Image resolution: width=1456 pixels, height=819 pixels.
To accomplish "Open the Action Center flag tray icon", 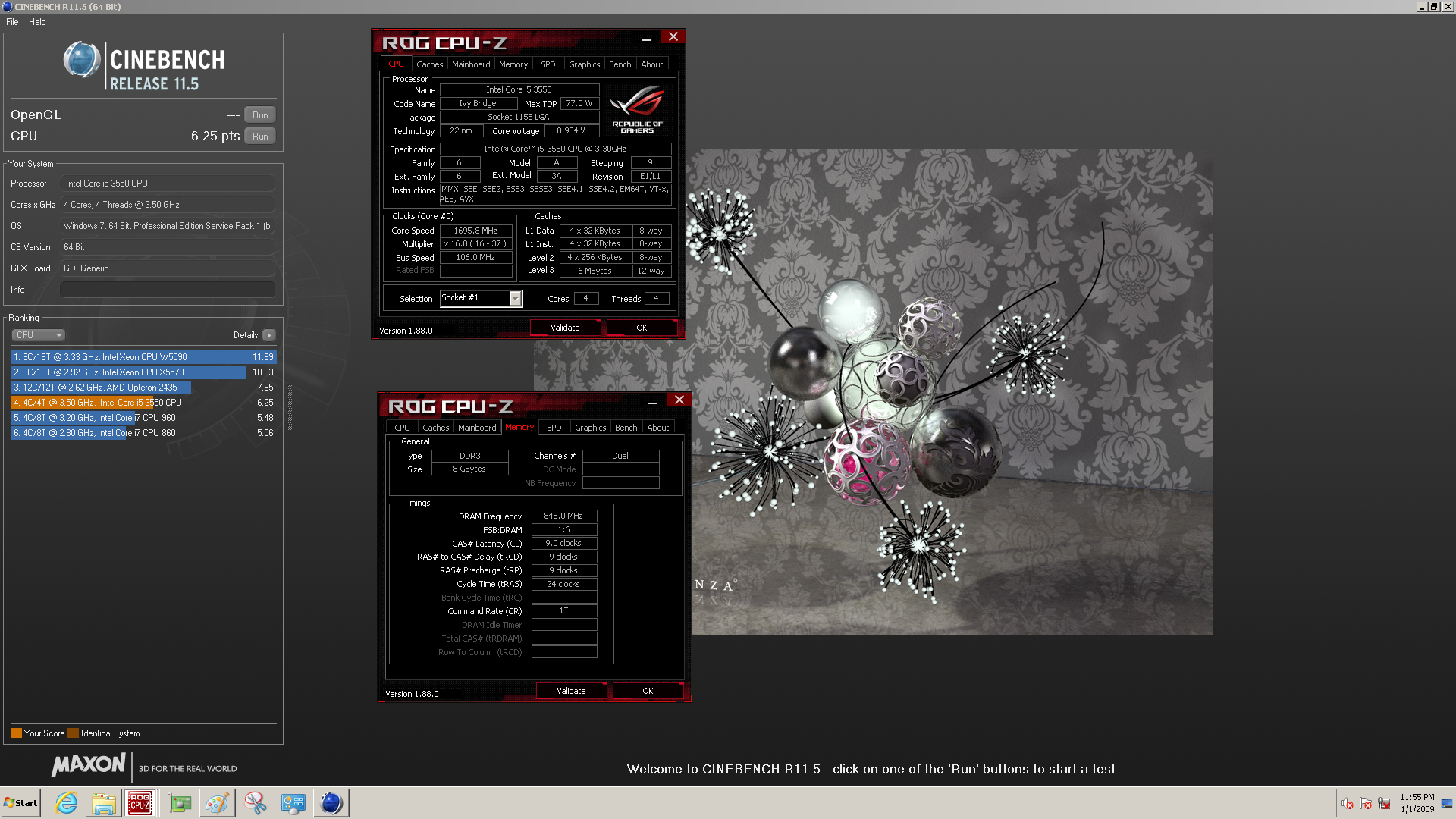I will point(1366,804).
